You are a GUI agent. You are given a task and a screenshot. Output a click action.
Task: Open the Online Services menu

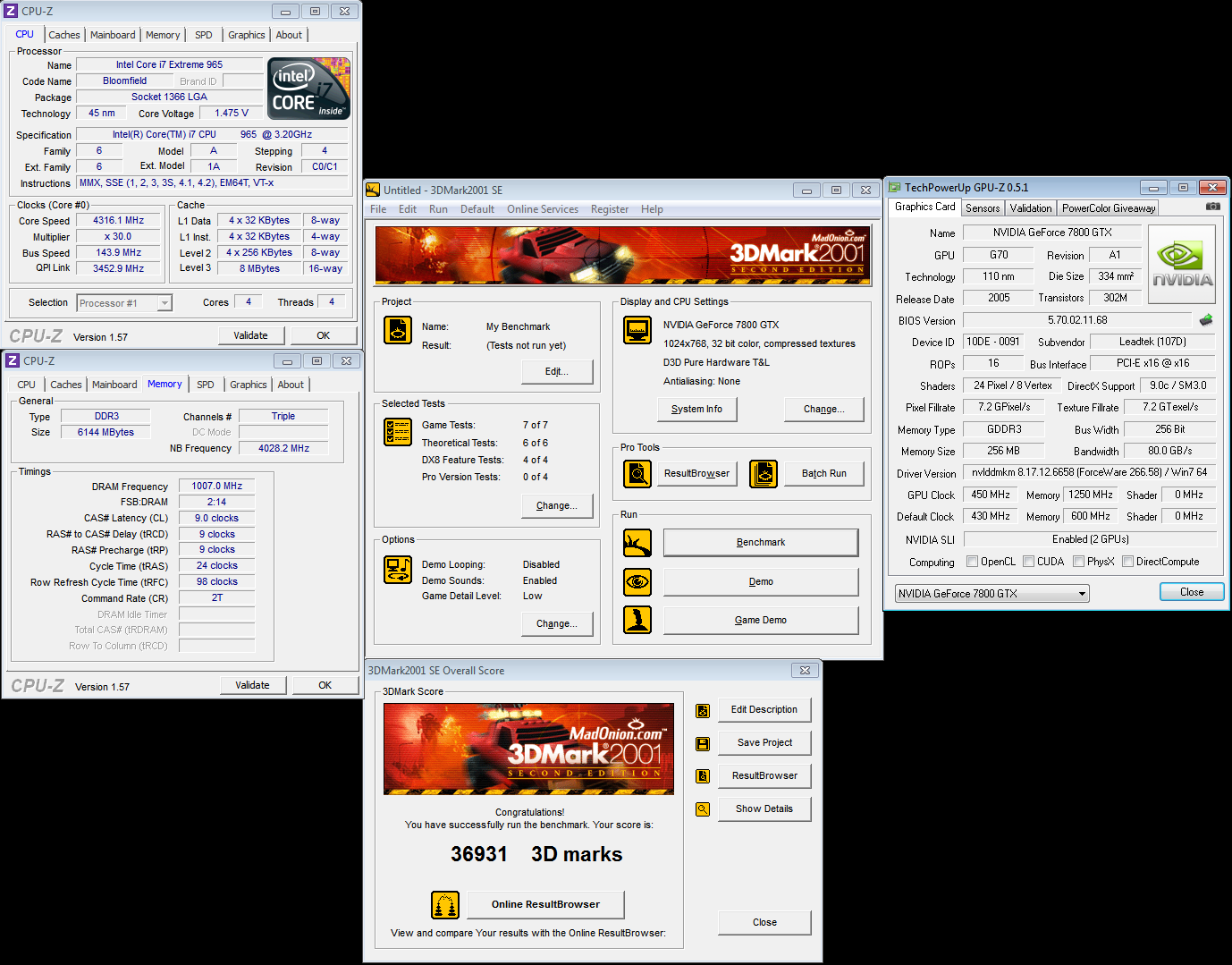point(543,209)
